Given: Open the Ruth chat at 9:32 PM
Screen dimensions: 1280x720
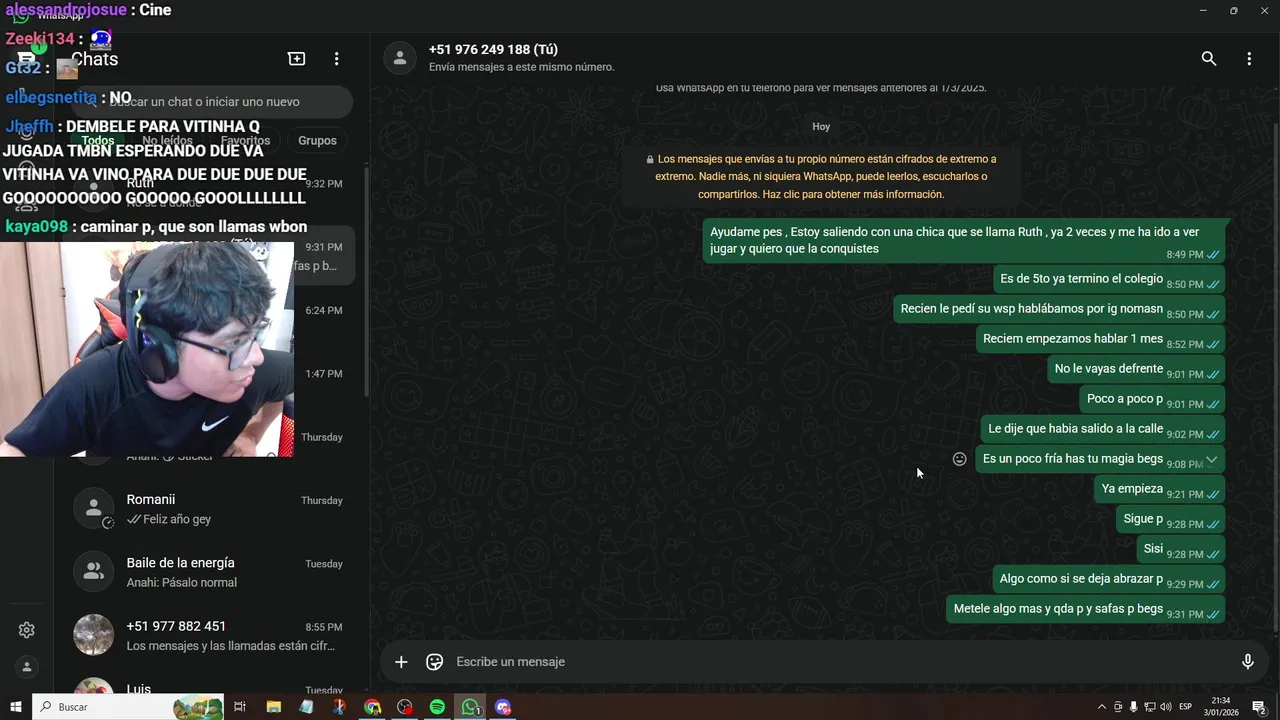Looking at the screenshot, I should click(210, 192).
